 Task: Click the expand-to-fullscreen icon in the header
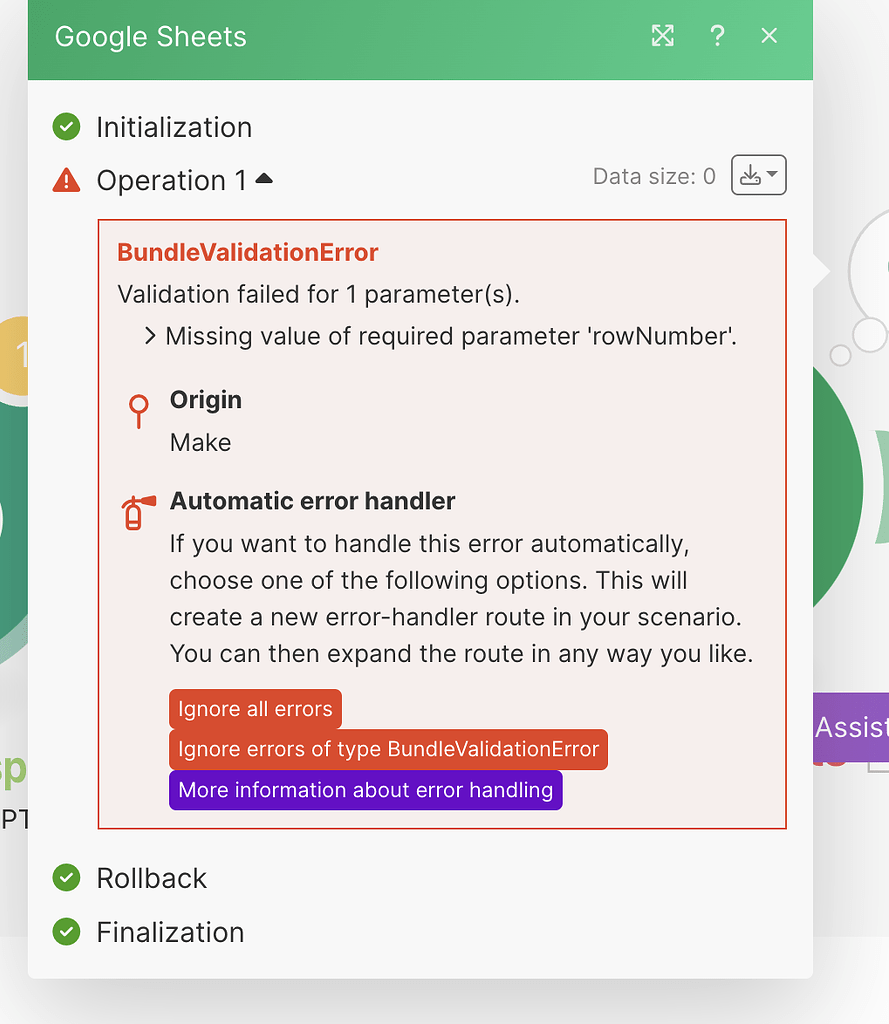click(662, 36)
